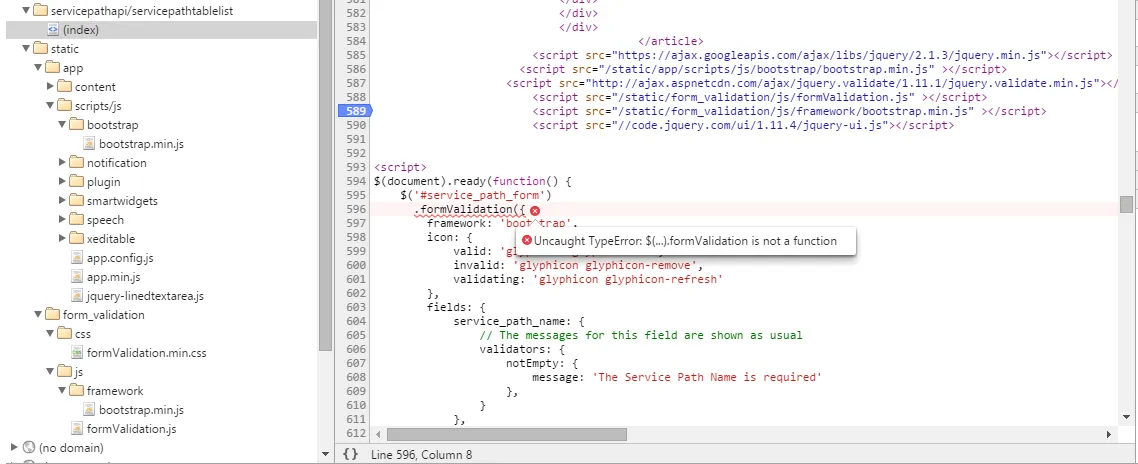Set a breakpoint on line number 594
Viewport: 1138px width, 464px height.
tap(357, 181)
